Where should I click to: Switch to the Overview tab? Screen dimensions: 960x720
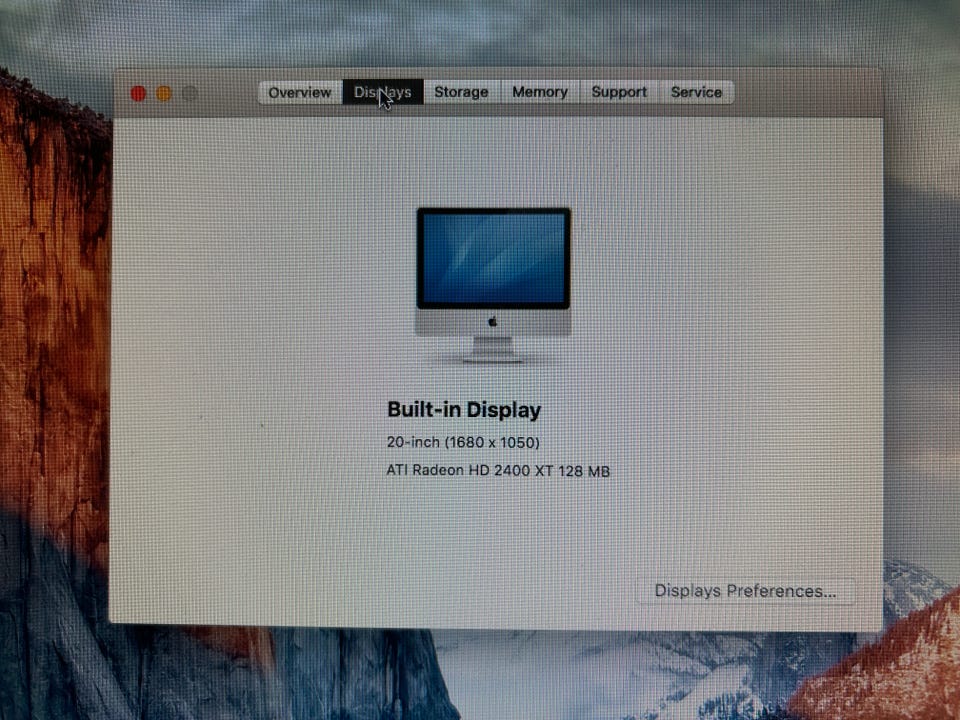299,92
